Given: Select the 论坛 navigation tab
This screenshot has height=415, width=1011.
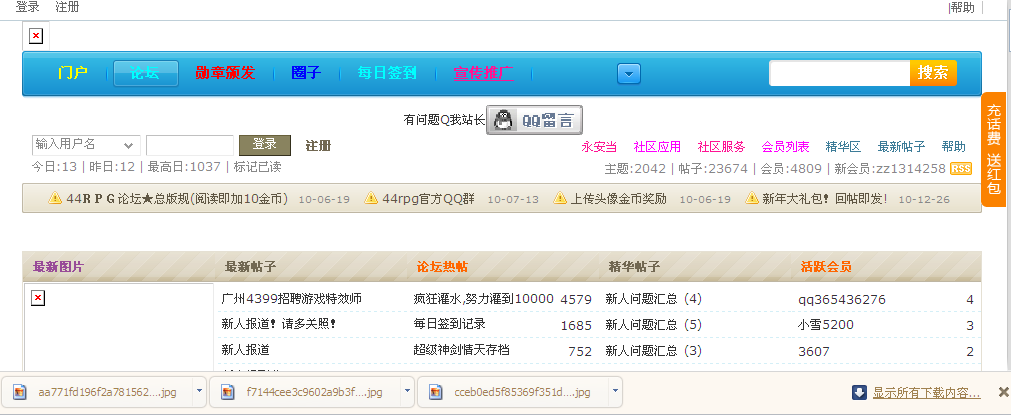Looking at the screenshot, I should point(146,73).
